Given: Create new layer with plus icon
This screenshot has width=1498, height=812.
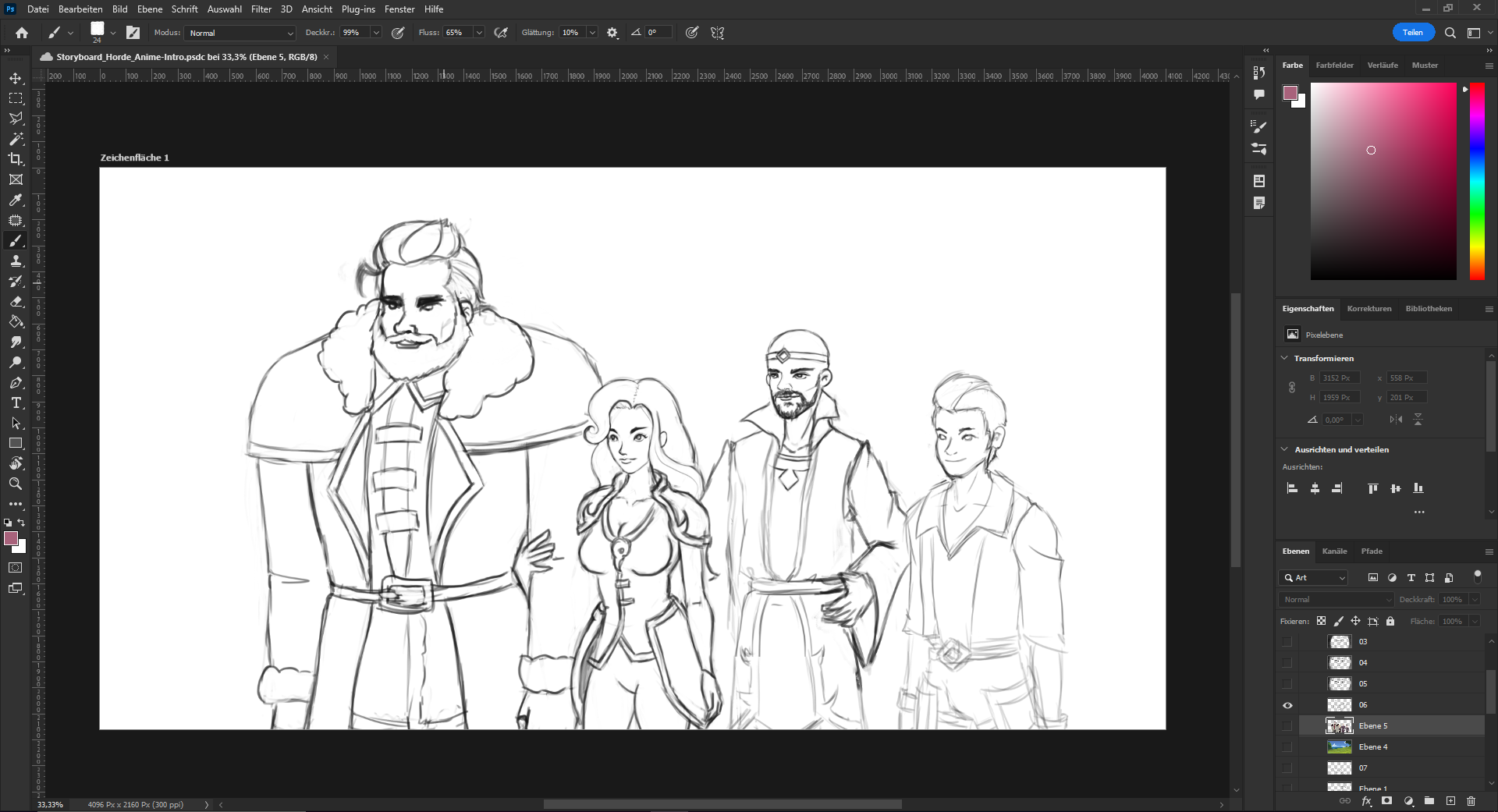Looking at the screenshot, I should click(1450, 801).
